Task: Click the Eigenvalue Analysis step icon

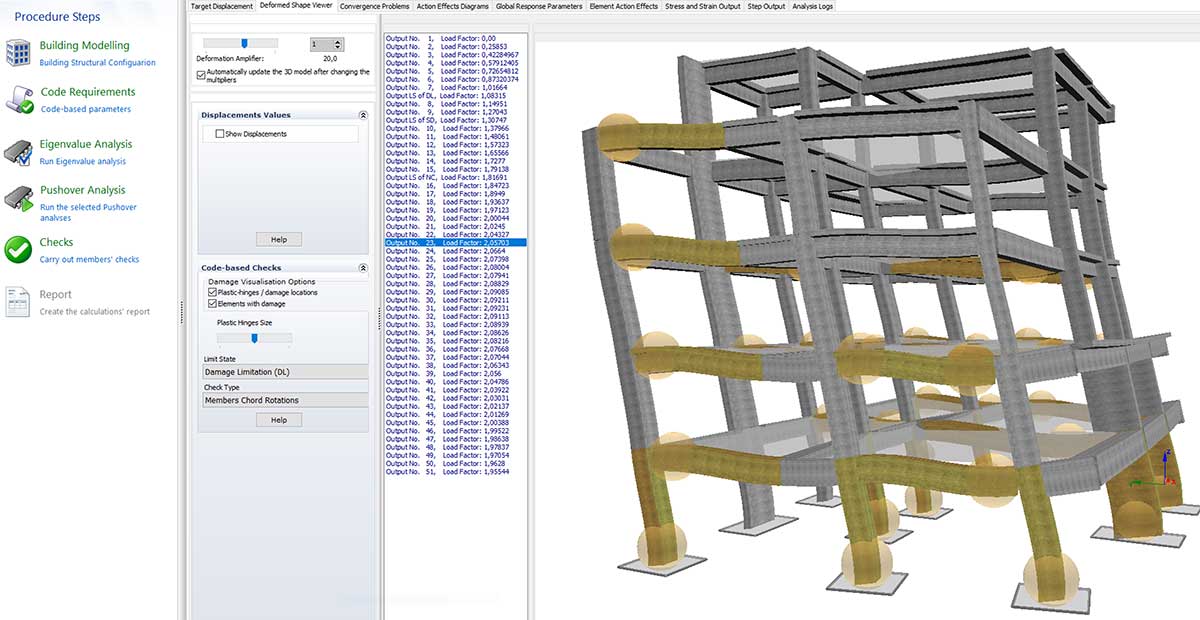Action: click(19, 151)
